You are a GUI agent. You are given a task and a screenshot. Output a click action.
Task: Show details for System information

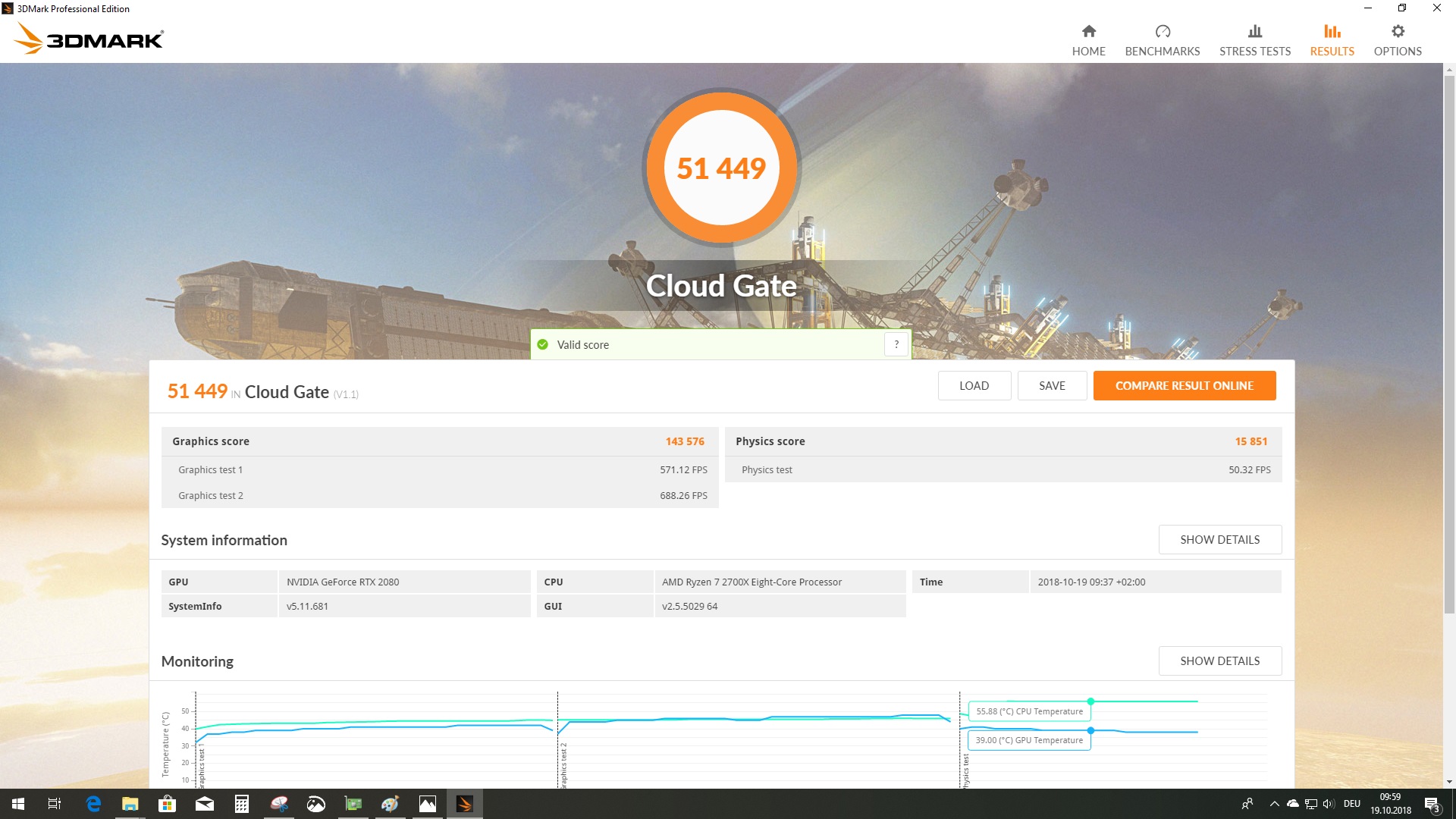(x=1219, y=539)
